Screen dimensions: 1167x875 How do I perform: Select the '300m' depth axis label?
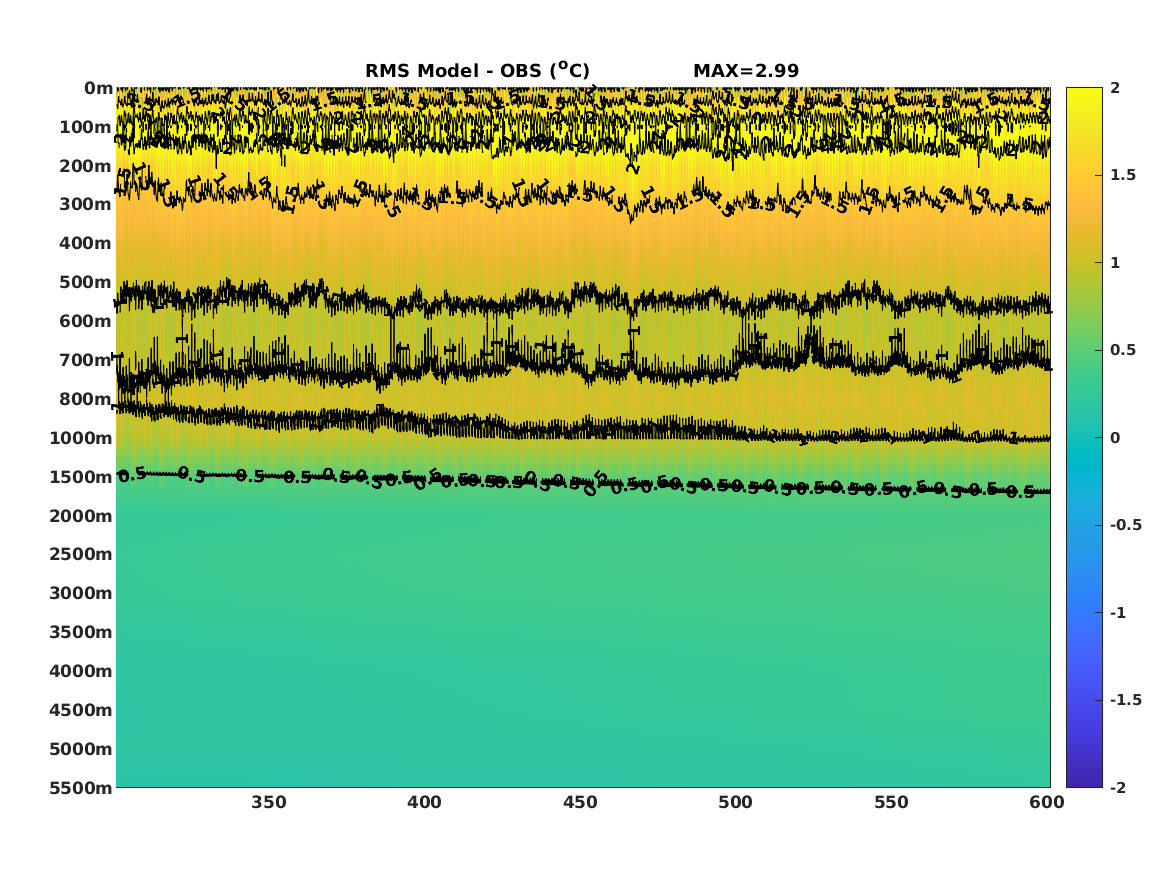point(86,205)
